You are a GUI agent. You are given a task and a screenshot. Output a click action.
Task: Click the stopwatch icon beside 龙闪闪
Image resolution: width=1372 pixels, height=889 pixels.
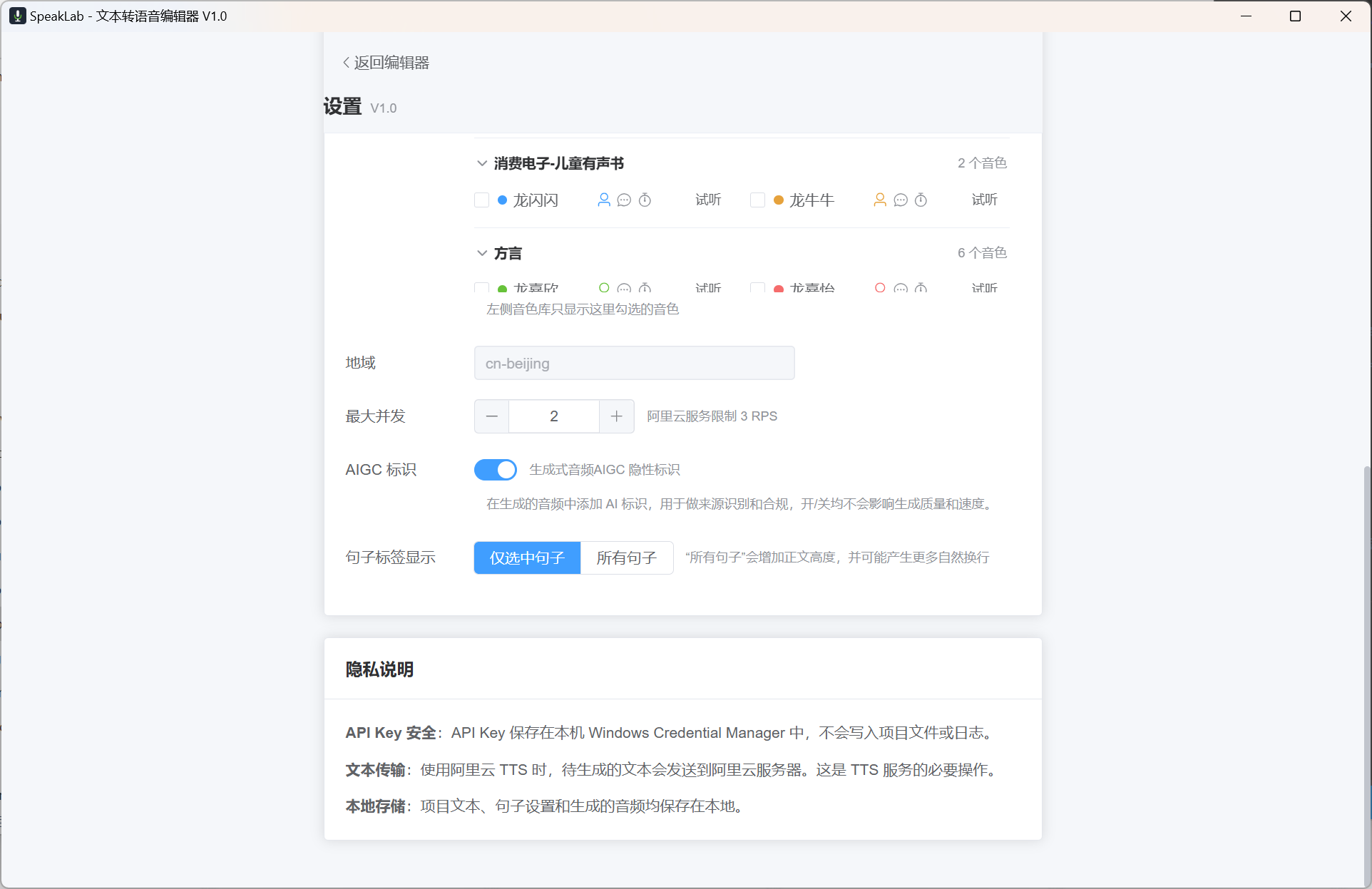click(x=645, y=200)
